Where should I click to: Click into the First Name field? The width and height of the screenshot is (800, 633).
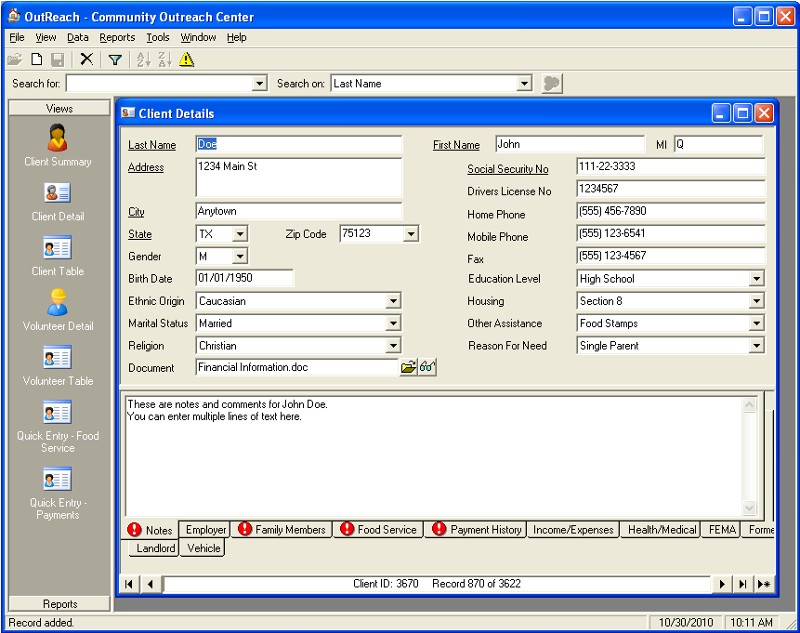569,145
